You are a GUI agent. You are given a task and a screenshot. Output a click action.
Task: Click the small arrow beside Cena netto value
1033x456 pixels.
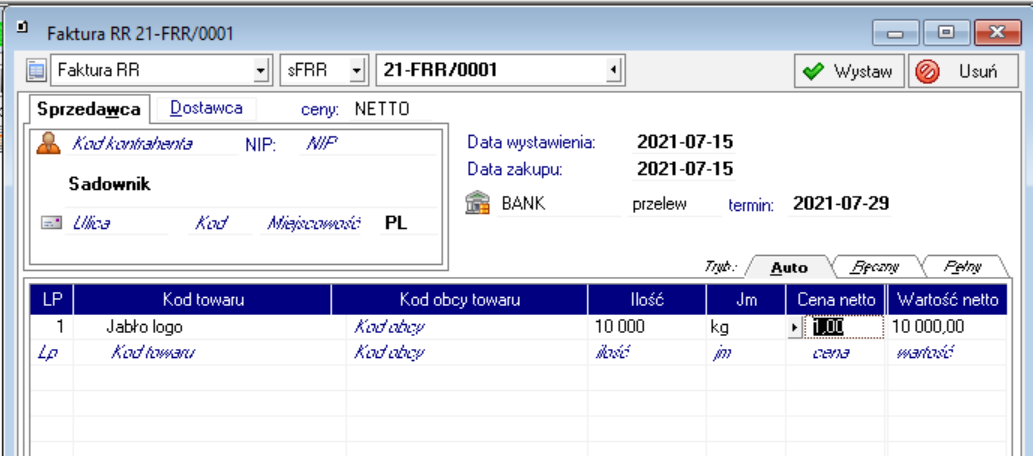click(795, 327)
